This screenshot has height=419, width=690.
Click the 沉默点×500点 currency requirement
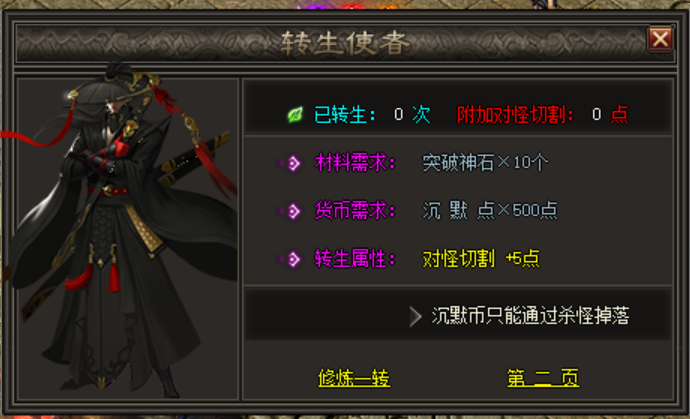490,211
